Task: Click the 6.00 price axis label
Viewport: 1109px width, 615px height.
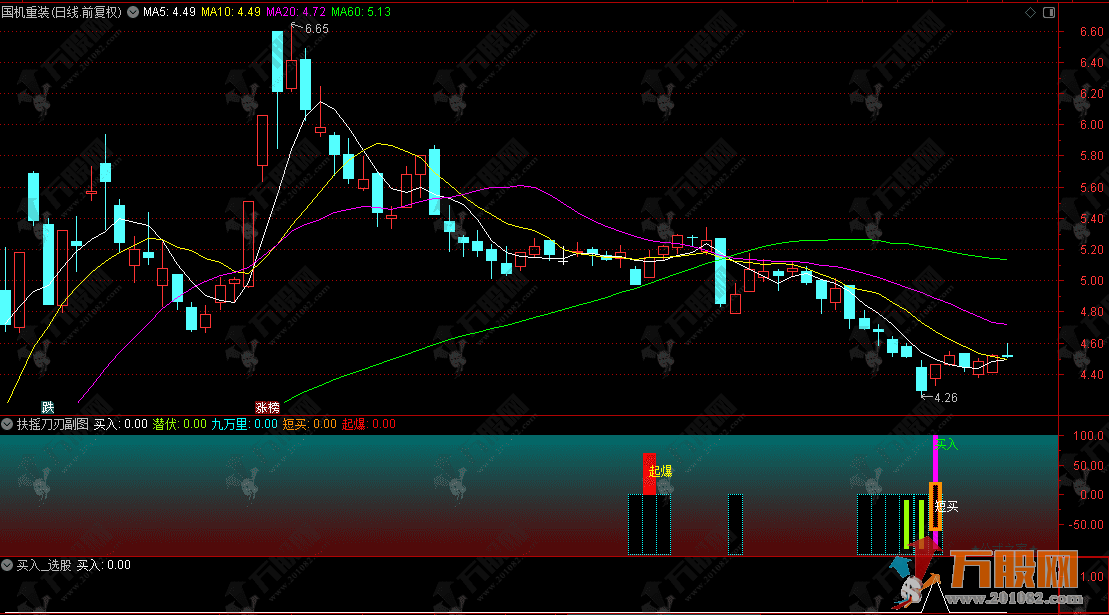Action: (x=1091, y=124)
